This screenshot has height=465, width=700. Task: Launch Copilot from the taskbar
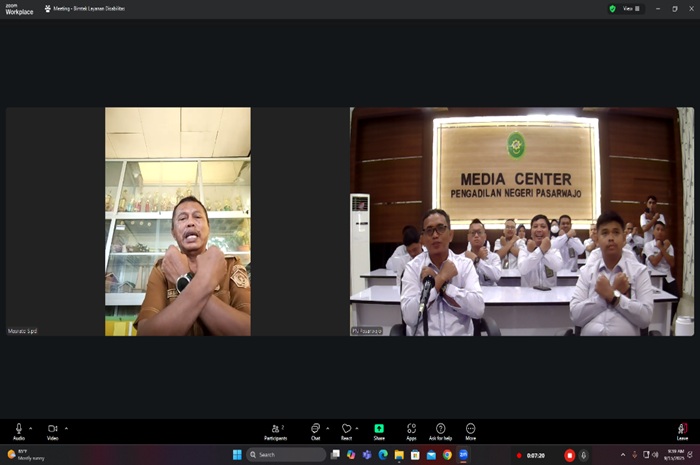351,455
